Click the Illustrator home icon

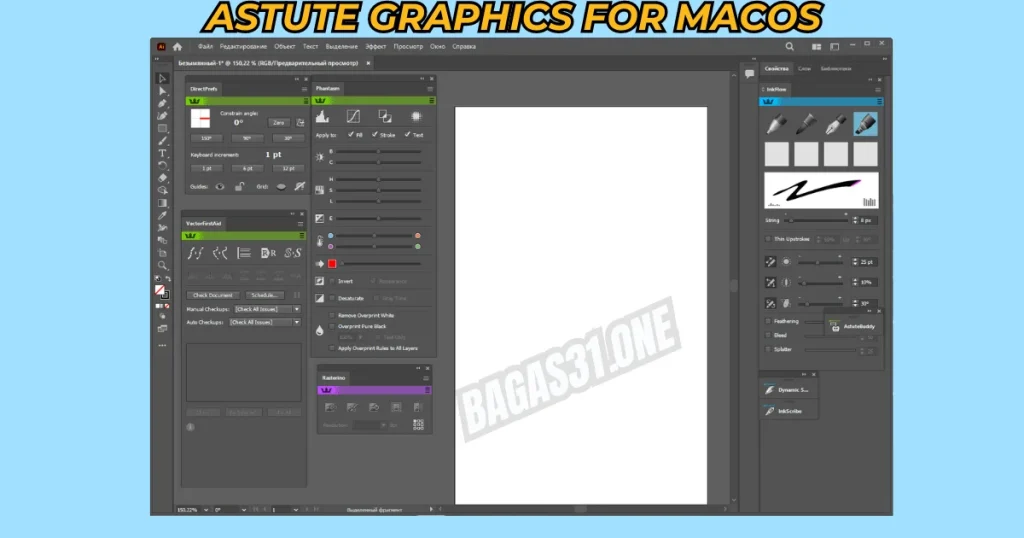pos(177,46)
